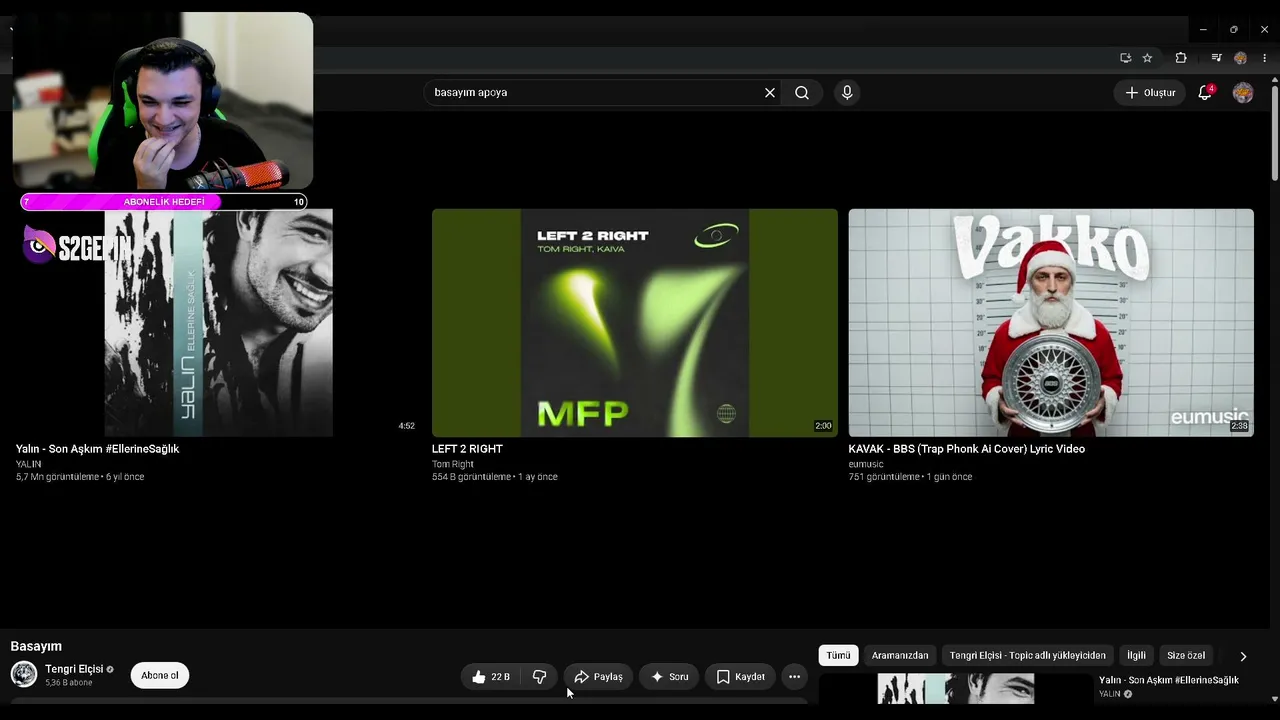Open more actions for the Basayım video
Viewport: 1280px width, 720px height.
[794, 677]
